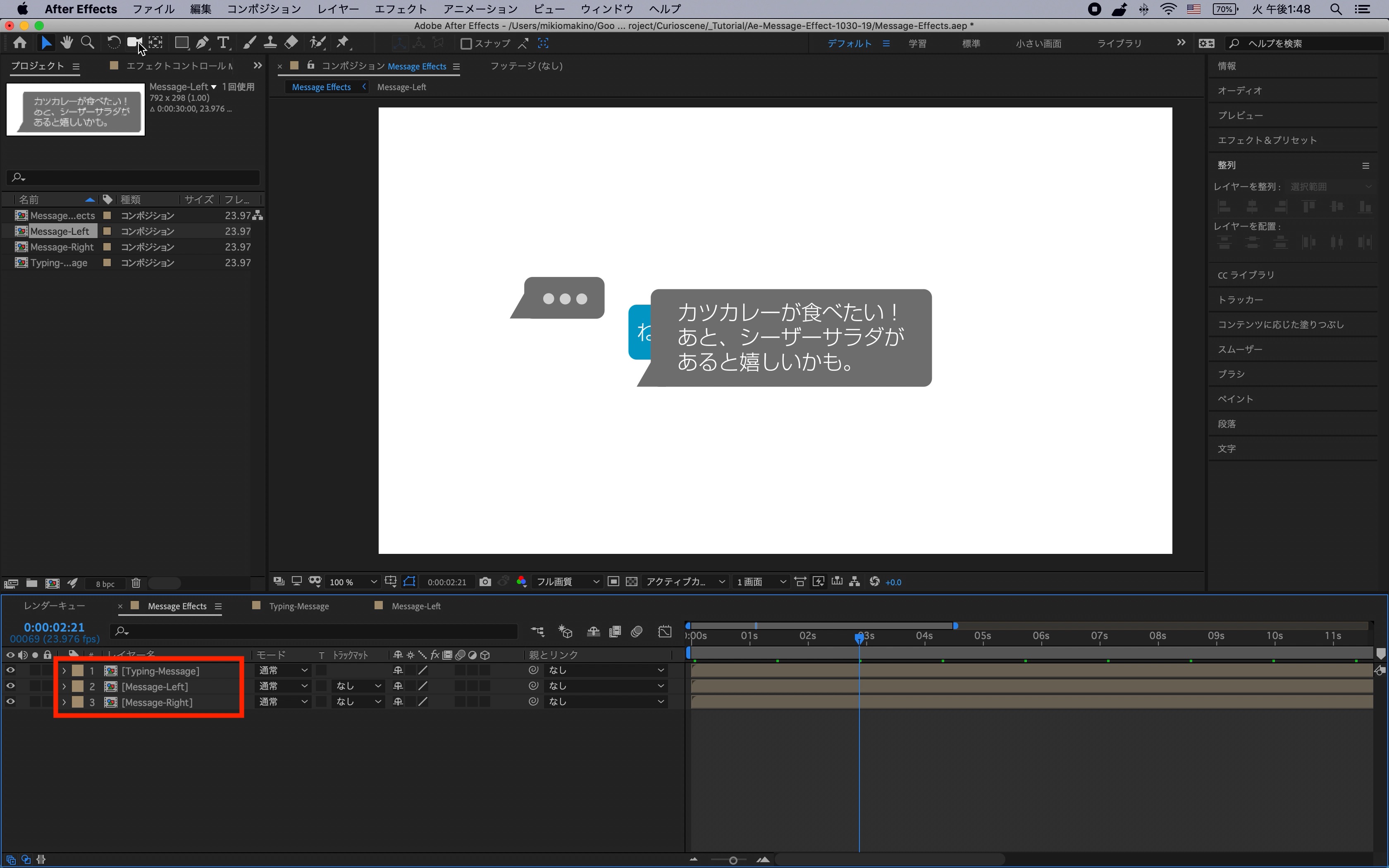Select the Hand tool in toolbar

(67, 43)
